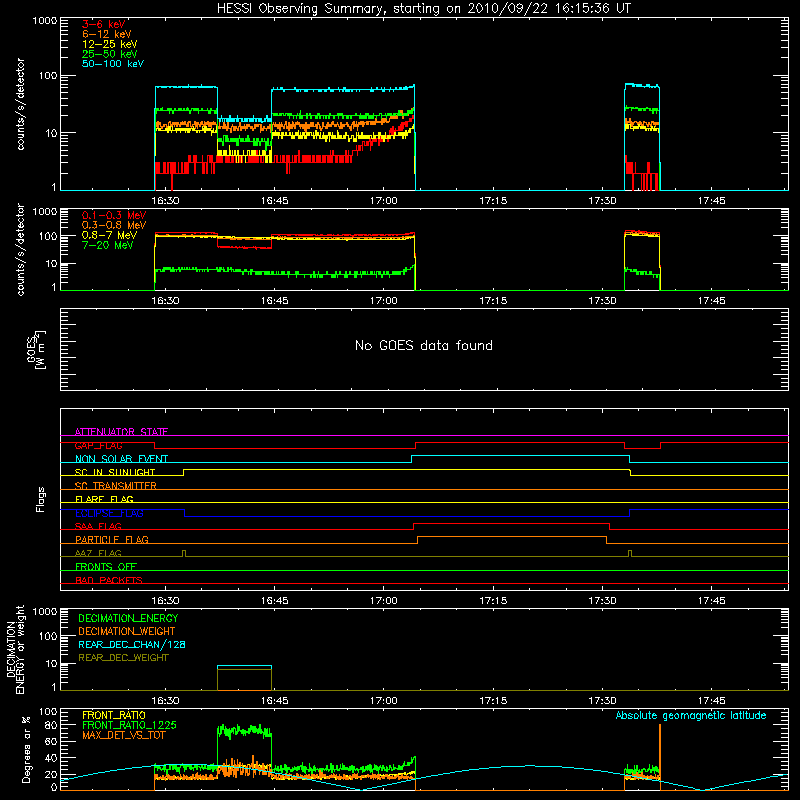Click the HESSI Observing Summary title
This screenshot has width=800, height=800.
click(423, 9)
